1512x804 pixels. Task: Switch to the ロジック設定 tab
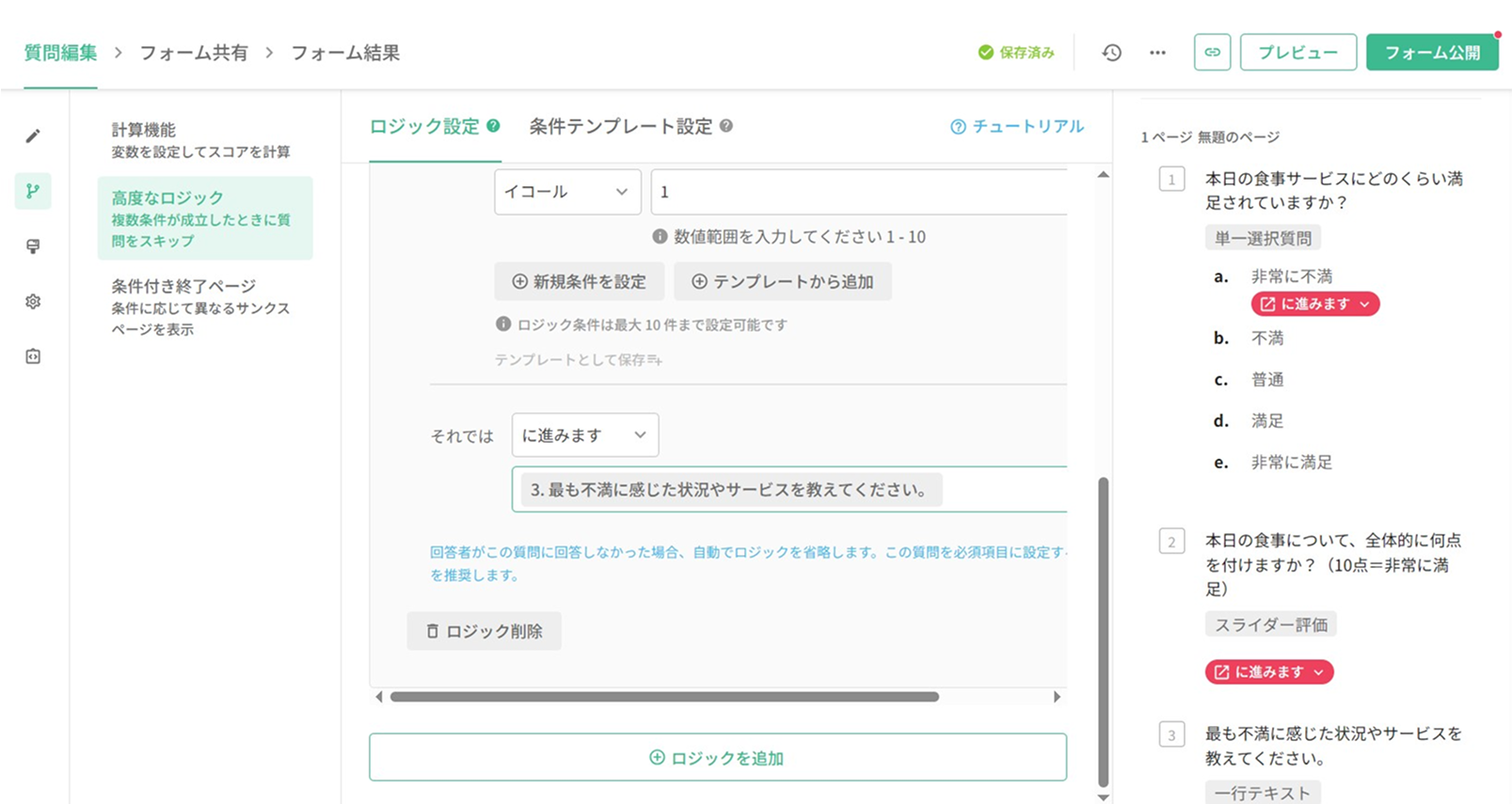(x=424, y=126)
